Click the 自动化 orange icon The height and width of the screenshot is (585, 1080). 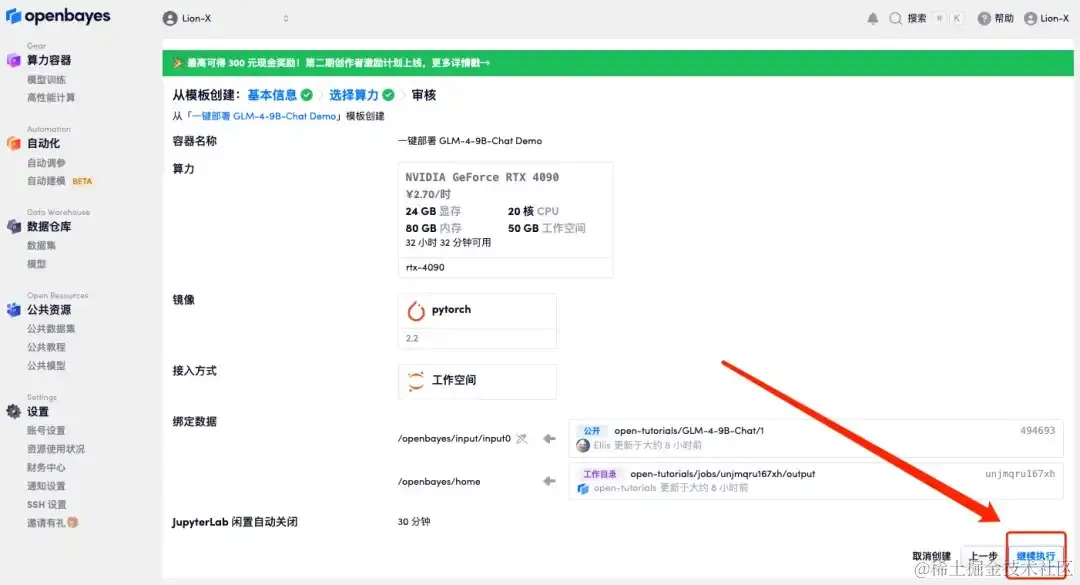[x=14, y=143]
